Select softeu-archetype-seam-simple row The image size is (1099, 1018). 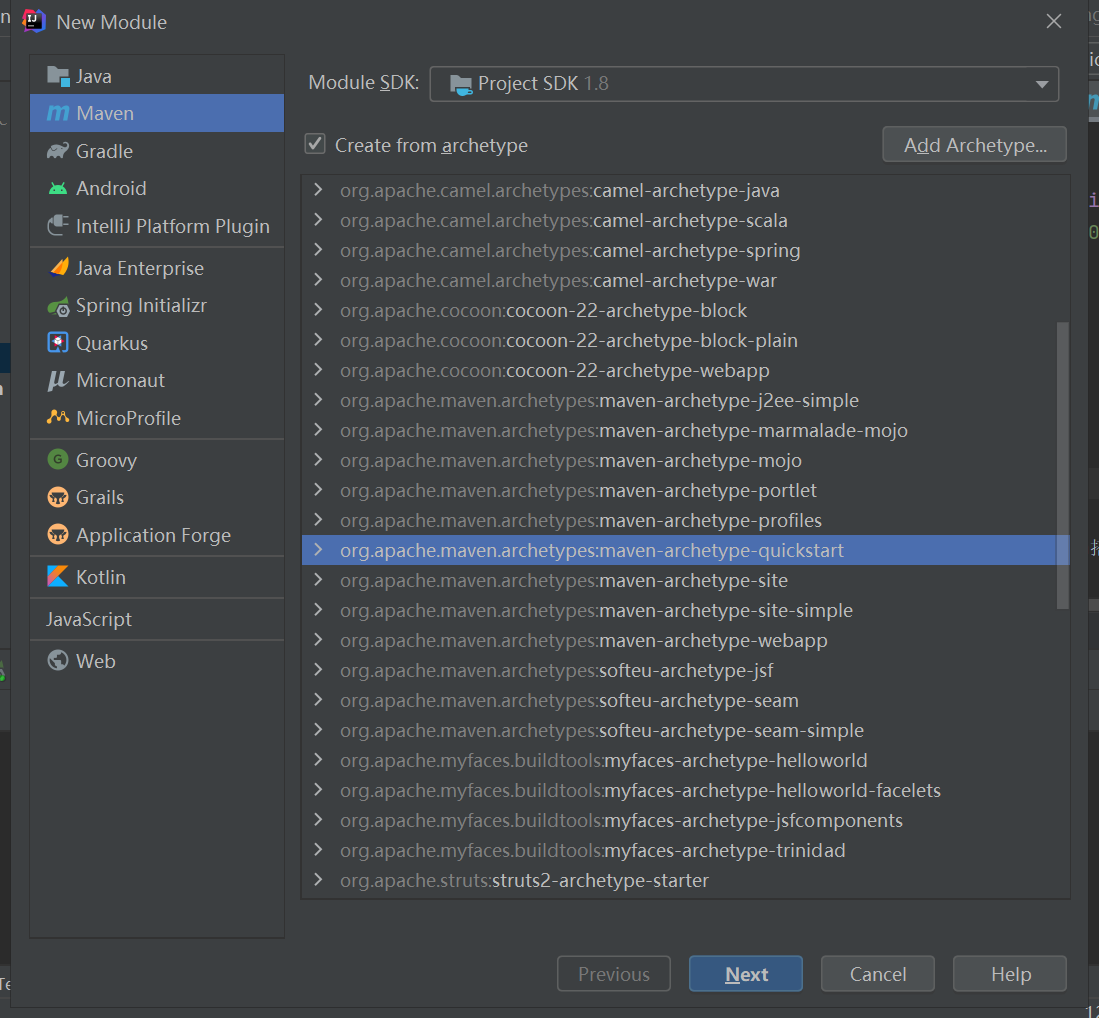coord(685,731)
